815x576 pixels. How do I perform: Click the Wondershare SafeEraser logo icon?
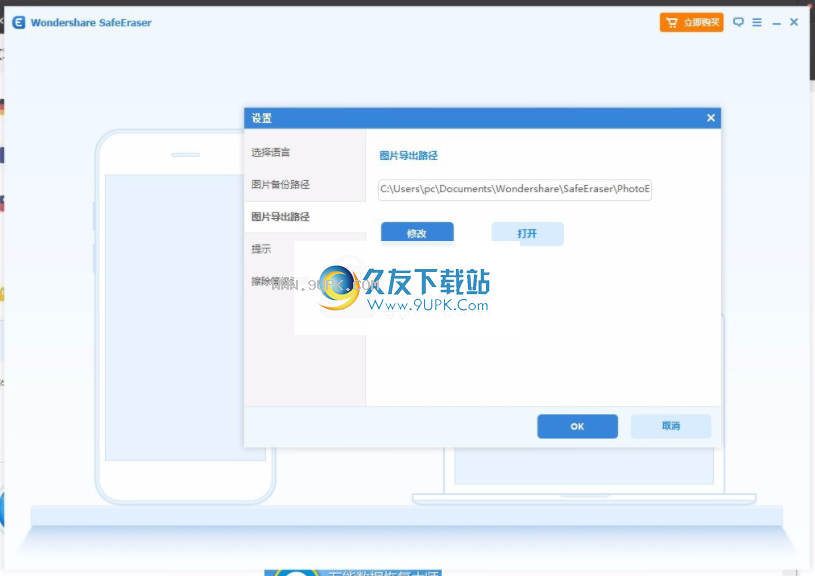click(19, 23)
